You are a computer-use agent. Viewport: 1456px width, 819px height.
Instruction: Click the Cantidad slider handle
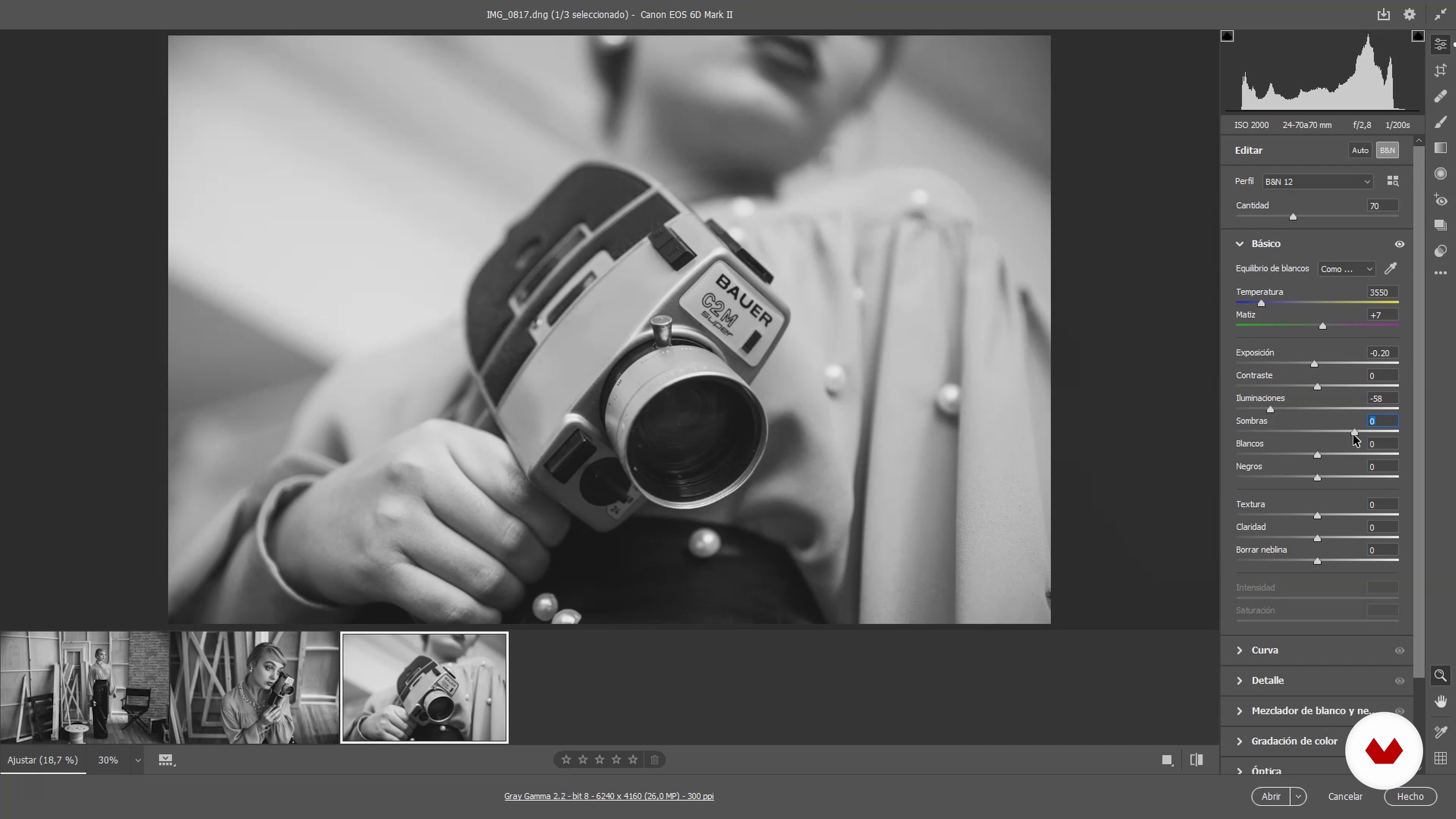pos(1293,217)
